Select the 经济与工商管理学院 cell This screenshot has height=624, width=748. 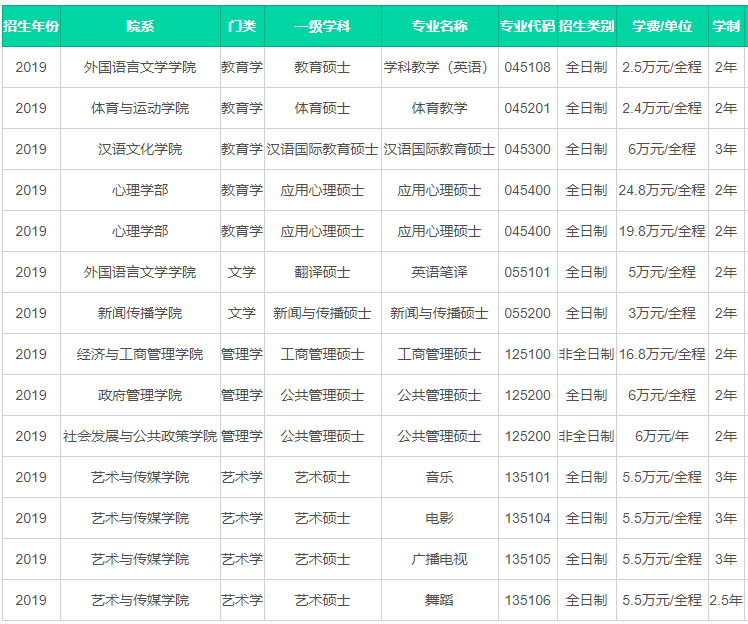(x=140, y=354)
